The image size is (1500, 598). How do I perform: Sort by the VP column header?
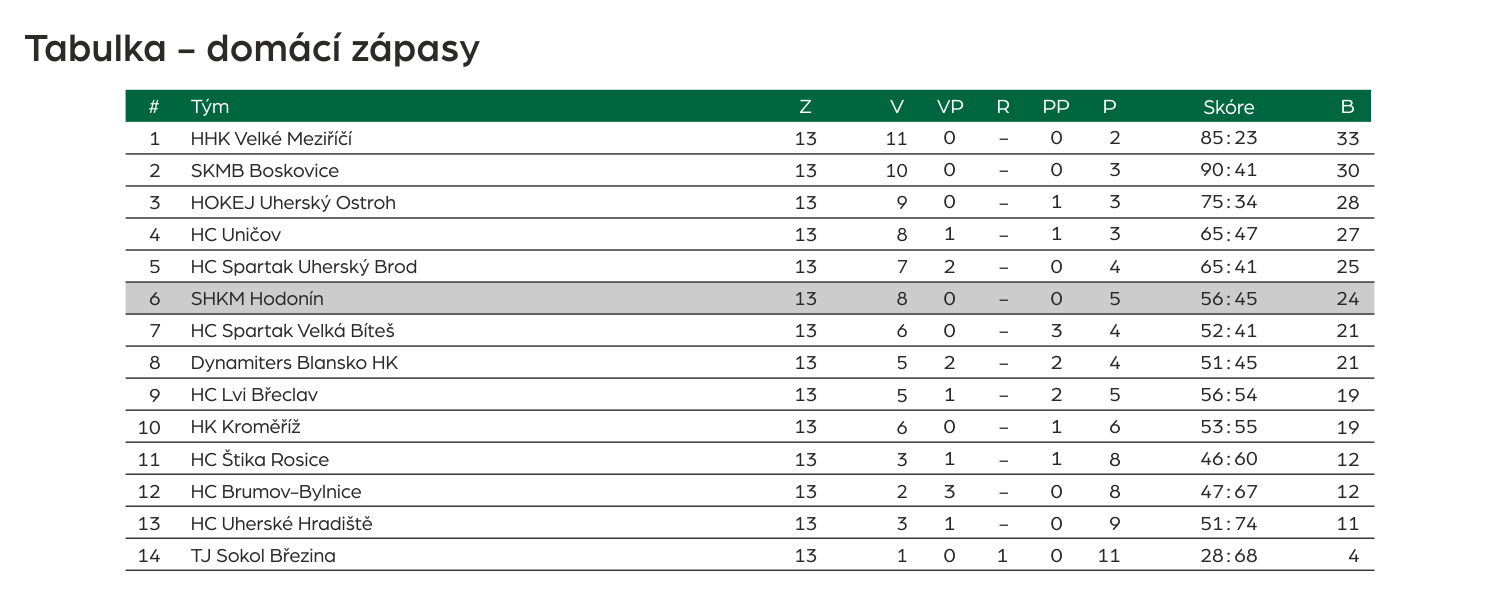click(950, 107)
